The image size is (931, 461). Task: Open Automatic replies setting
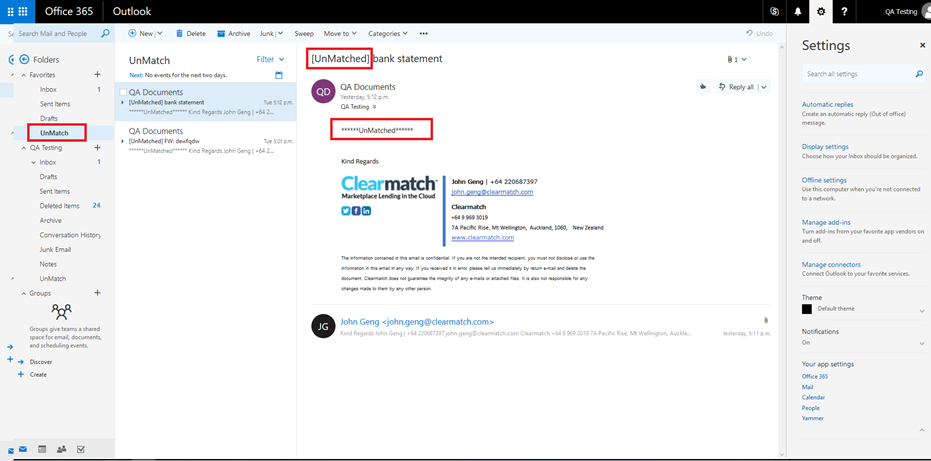point(828,104)
